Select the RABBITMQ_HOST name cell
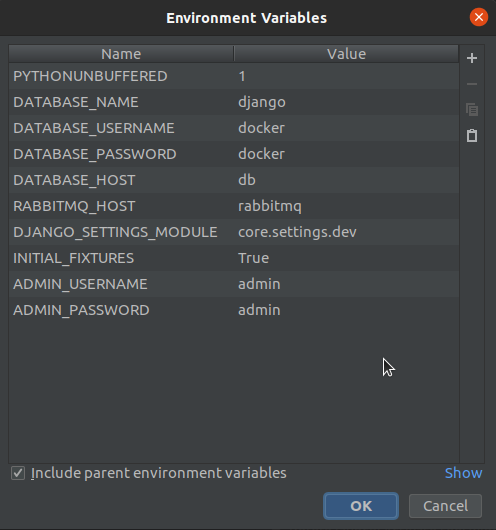496x530 pixels. pyautogui.click(x=121, y=206)
